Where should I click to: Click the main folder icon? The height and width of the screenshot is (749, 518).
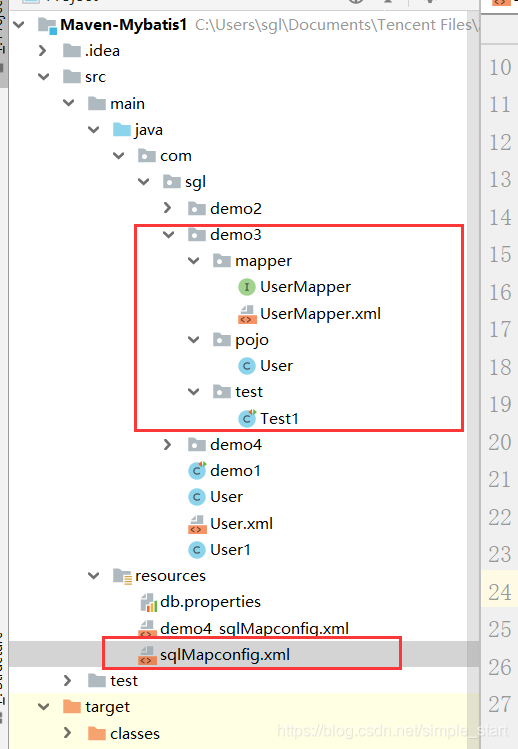(97, 103)
